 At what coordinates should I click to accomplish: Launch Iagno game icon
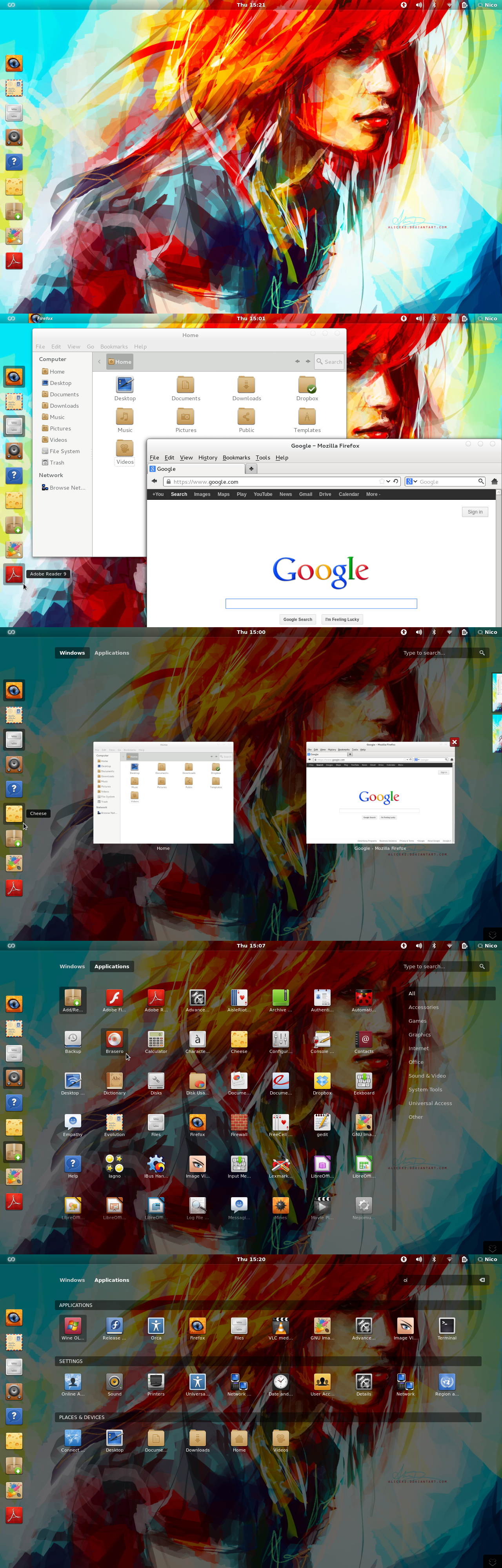click(115, 1166)
